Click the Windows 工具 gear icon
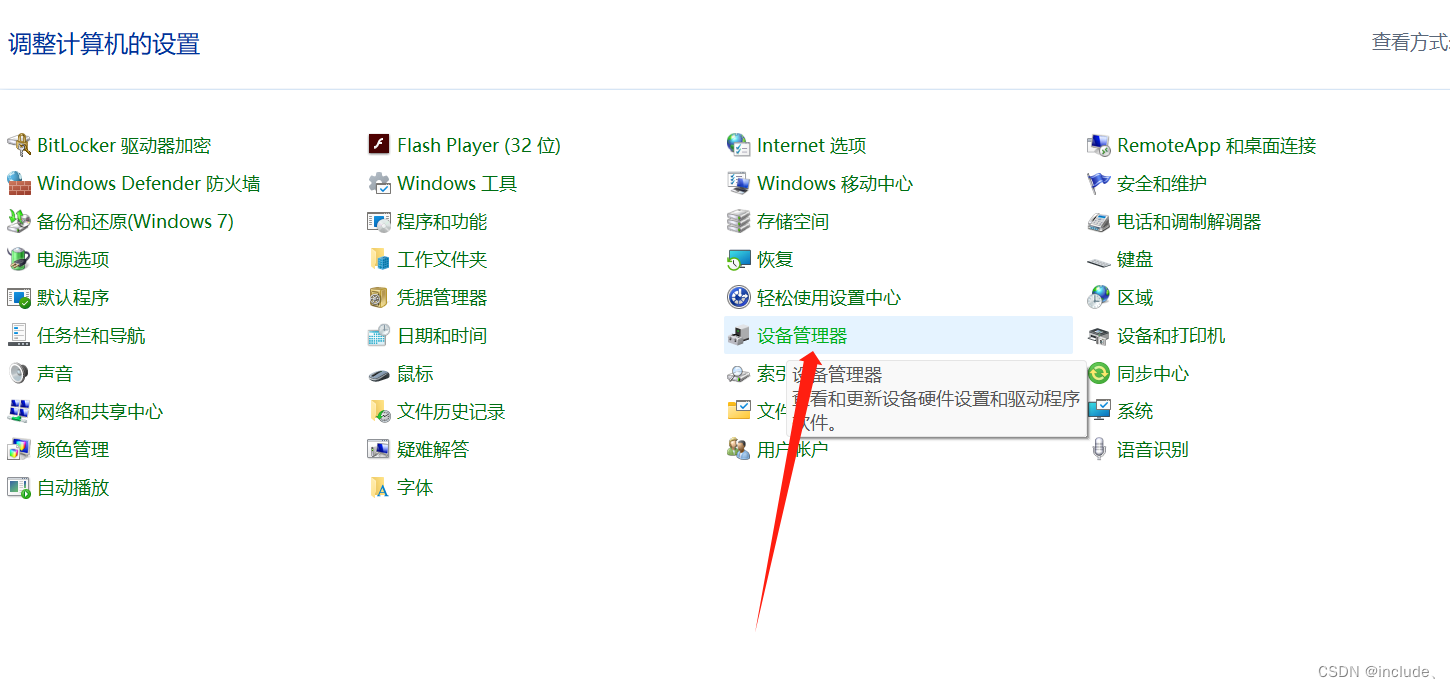Viewport: 1450px width, 688px height. click(x=379, y=183)
